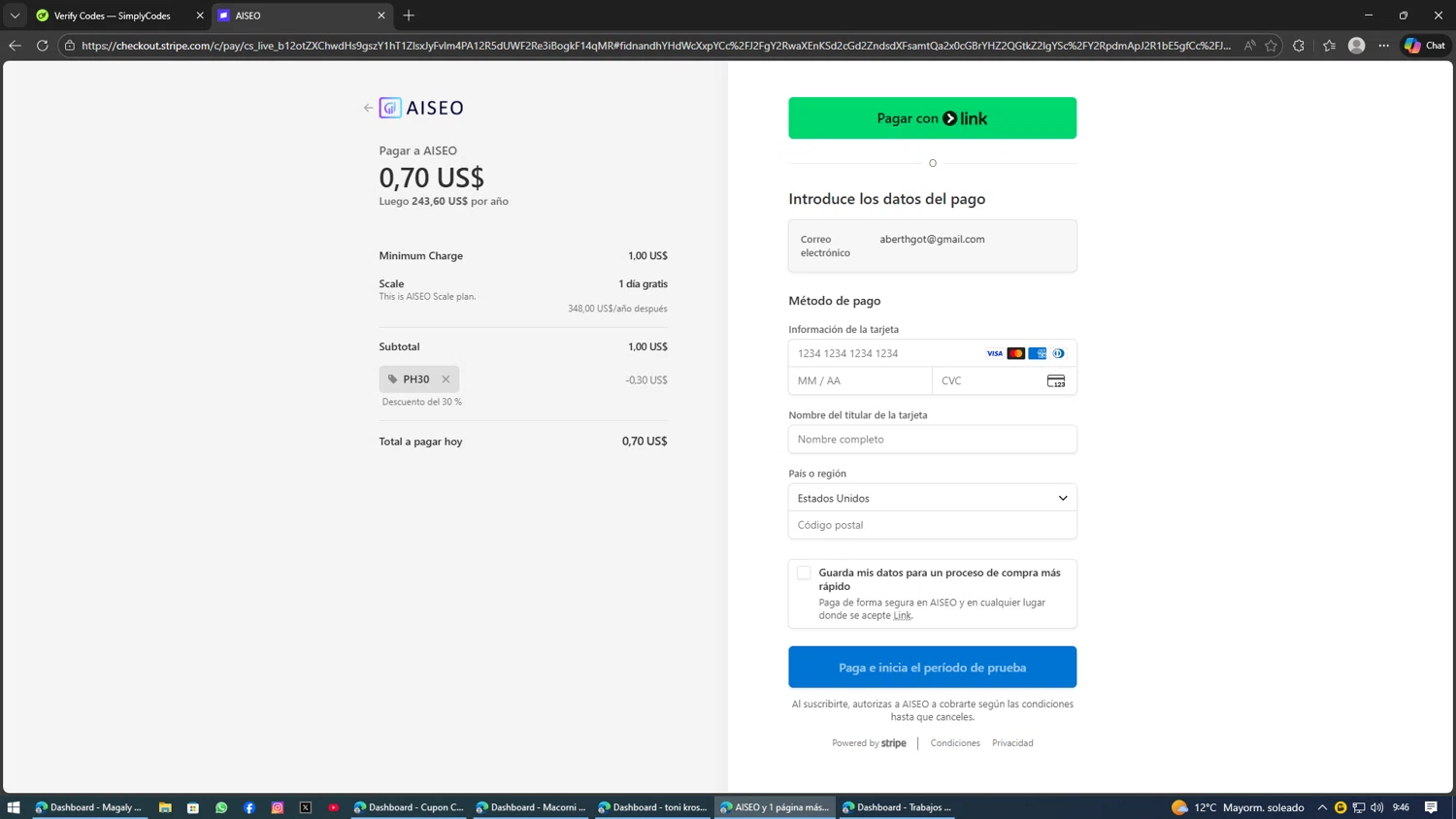
Task: View site information lock icon
Action: [70, 46]
